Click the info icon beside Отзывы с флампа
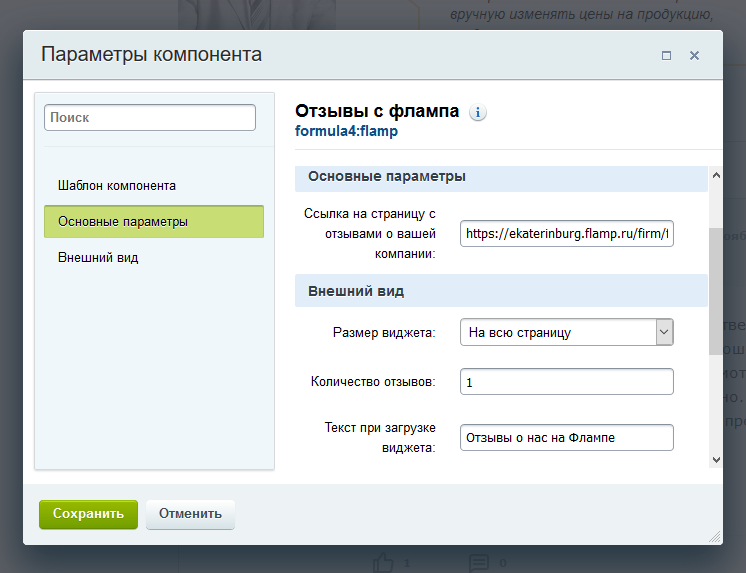746x573 pixels. (478, 112)
